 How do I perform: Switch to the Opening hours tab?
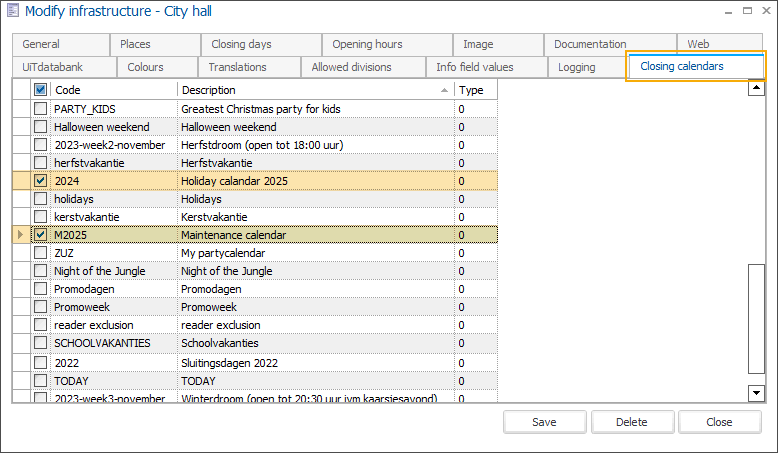(367, 44)
